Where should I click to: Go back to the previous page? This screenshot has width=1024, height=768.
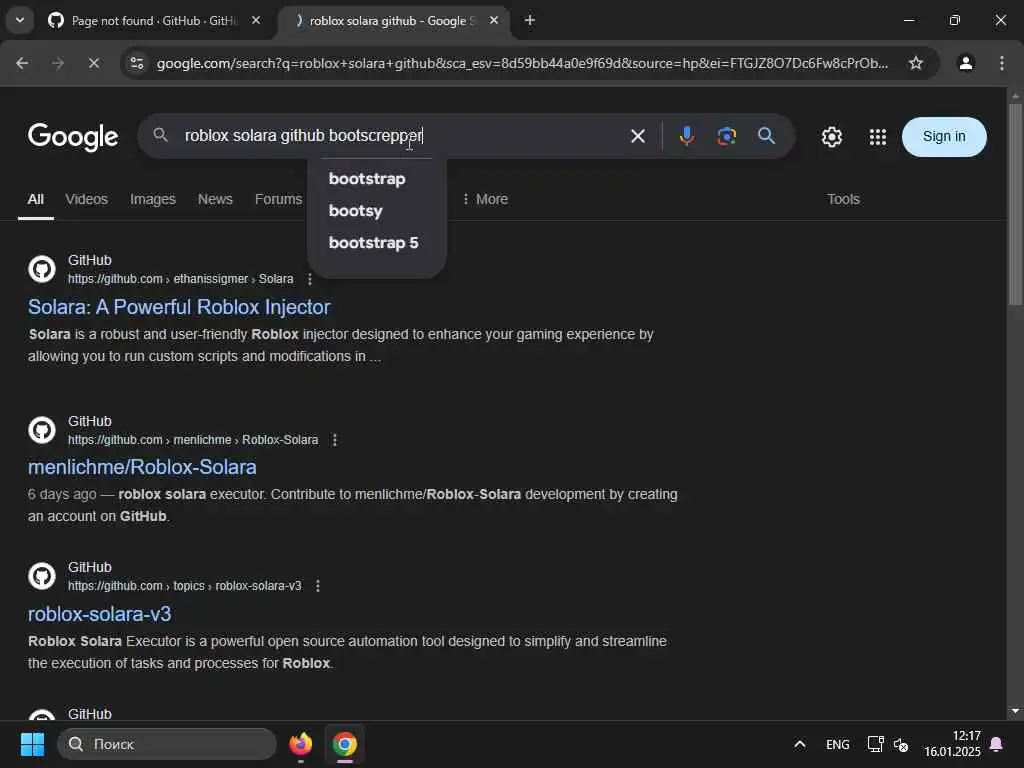coord(22,63)
